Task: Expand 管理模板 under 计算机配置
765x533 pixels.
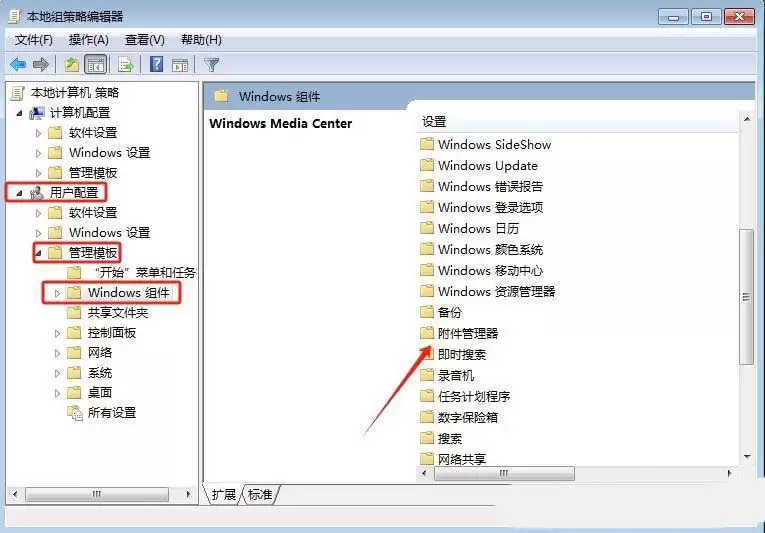Action: click(38, 173)
